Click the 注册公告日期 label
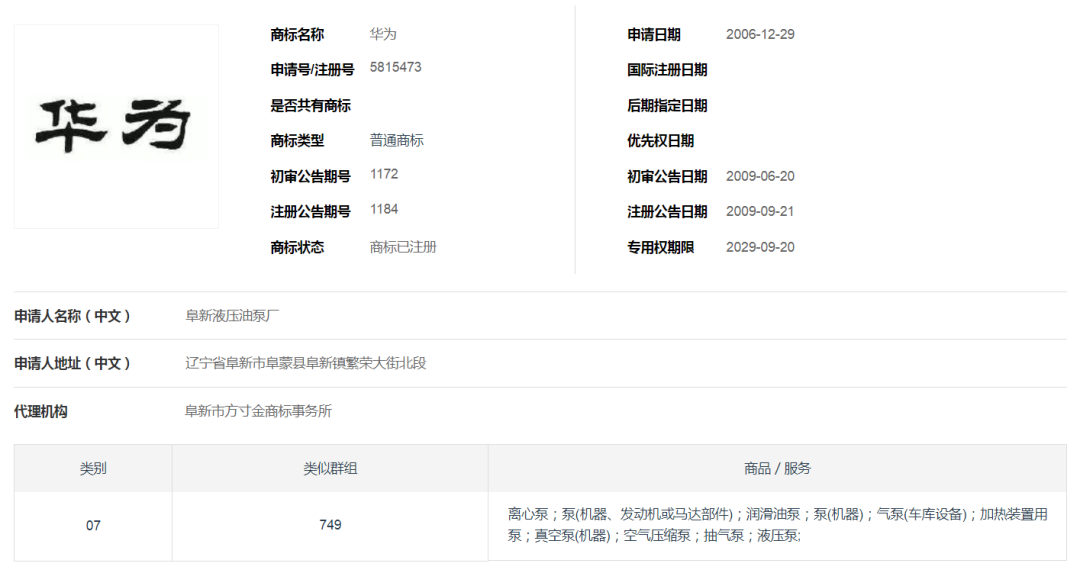The image size is (1080, 573). pos(667,211)
